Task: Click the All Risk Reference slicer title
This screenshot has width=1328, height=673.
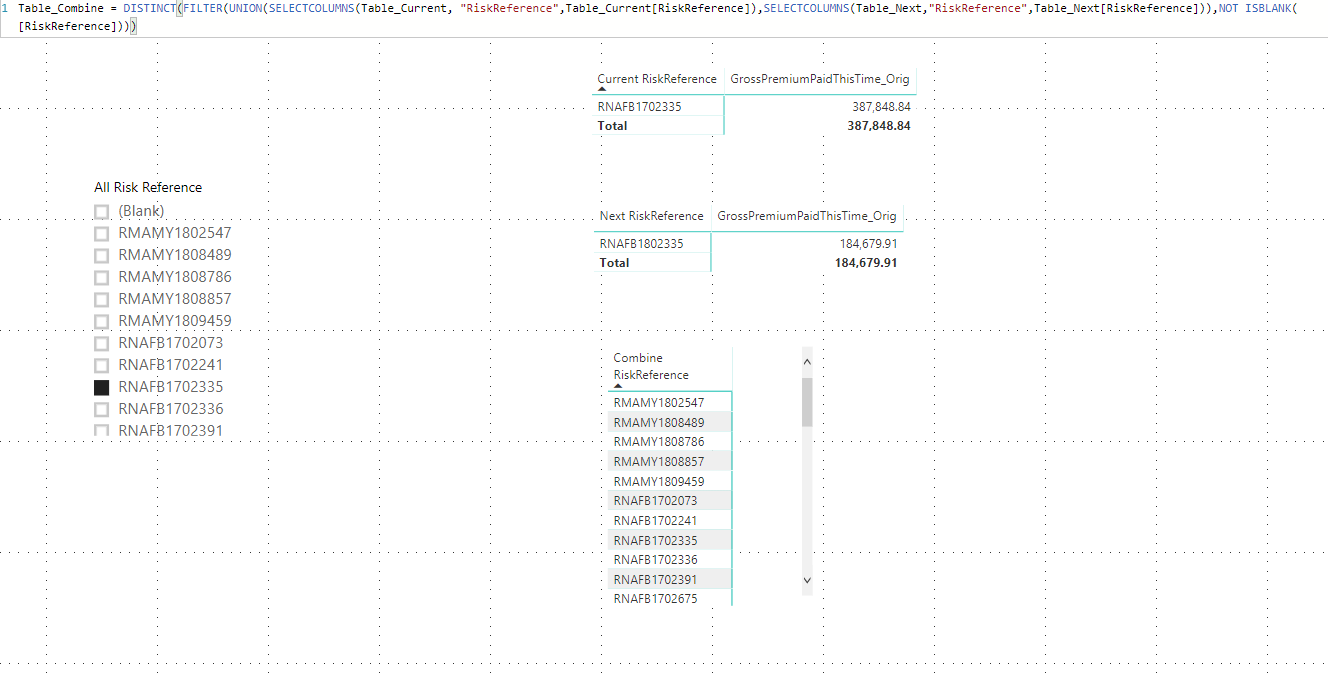Action: click(148, 188)
